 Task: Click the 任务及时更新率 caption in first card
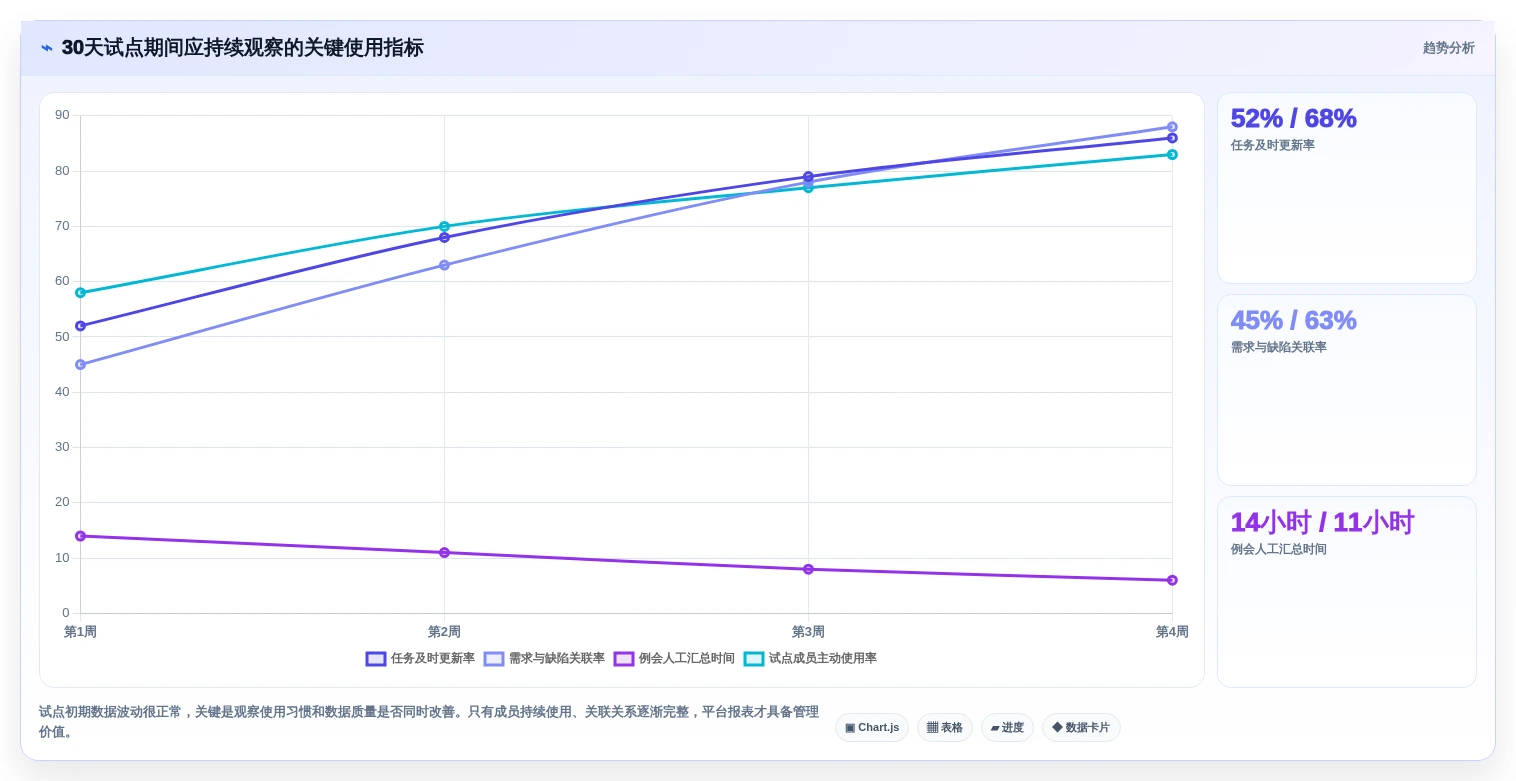[x=1272, y=145]
